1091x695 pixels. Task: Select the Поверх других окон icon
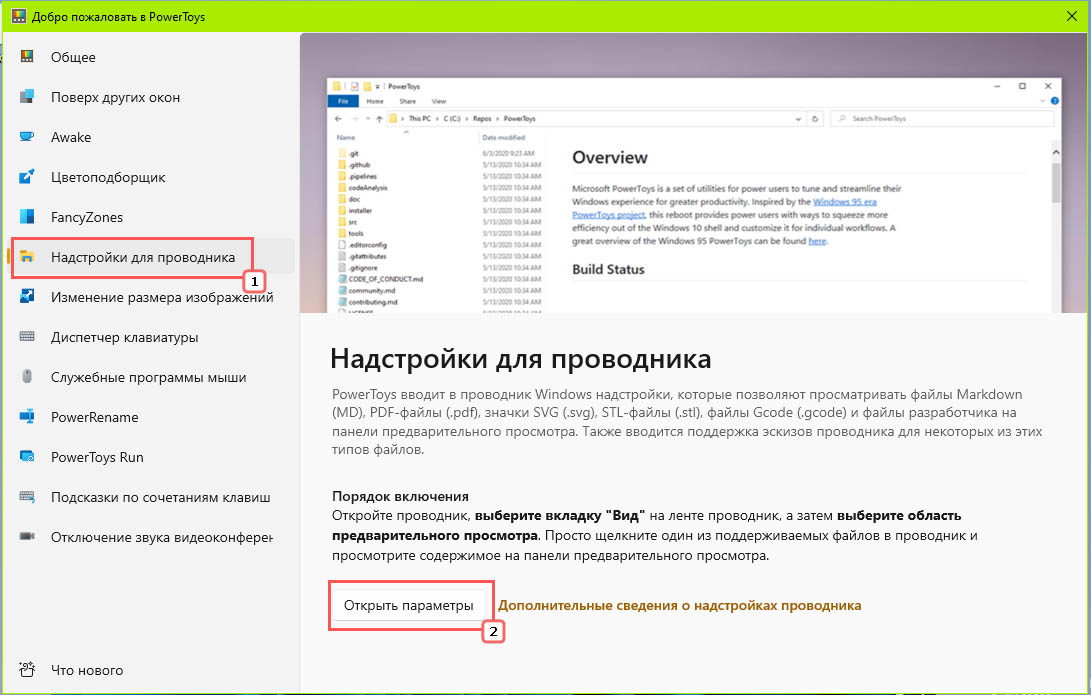pyautogui.click(x=27, y=97)
